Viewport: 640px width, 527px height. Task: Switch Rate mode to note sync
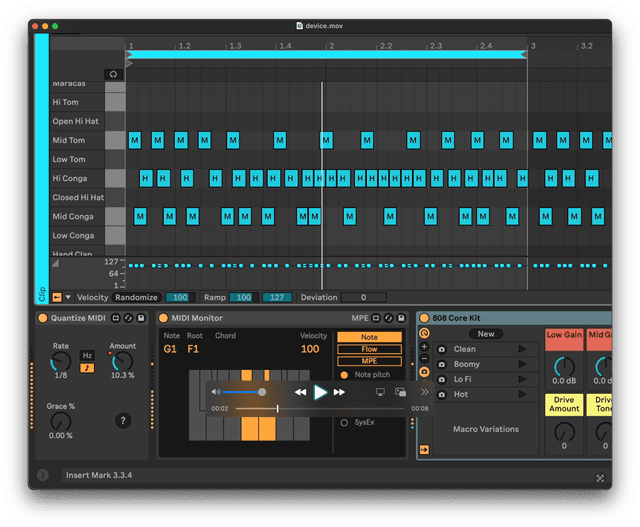point(87,368)
